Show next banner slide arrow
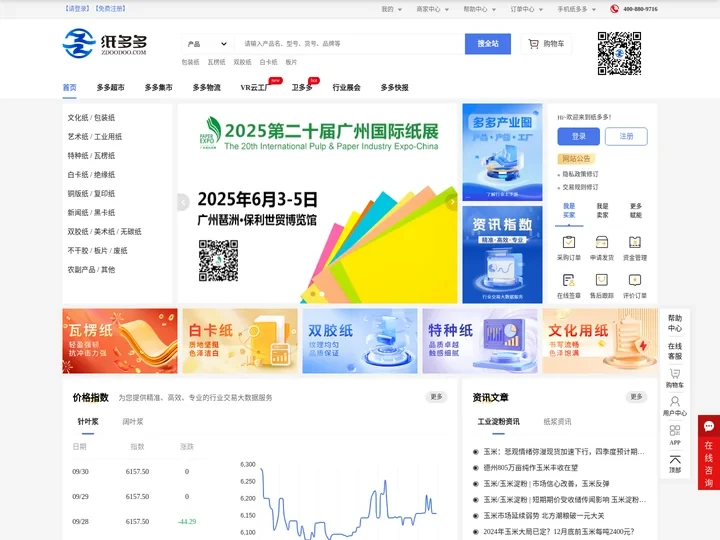 click(x=452, y=202)
